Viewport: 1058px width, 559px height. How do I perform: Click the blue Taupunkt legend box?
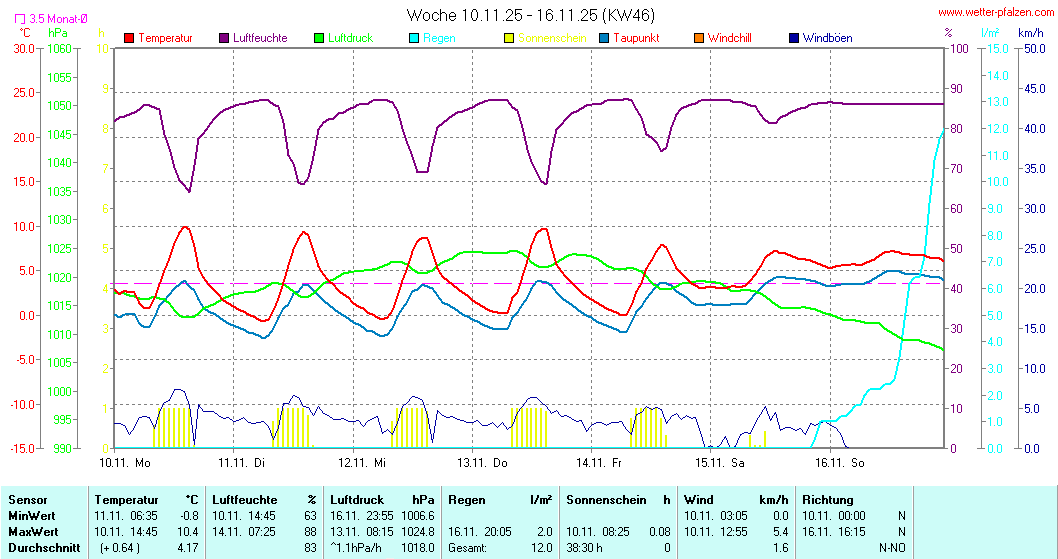(x=604, y=38)
